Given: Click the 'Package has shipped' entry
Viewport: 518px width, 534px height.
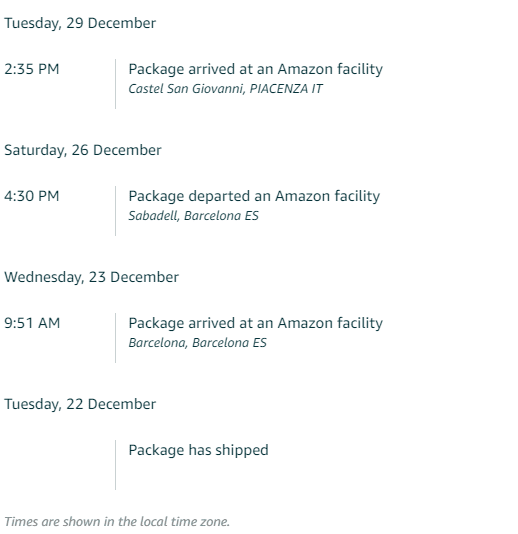Looking at the screenshot, I should [x=199, y=450].
